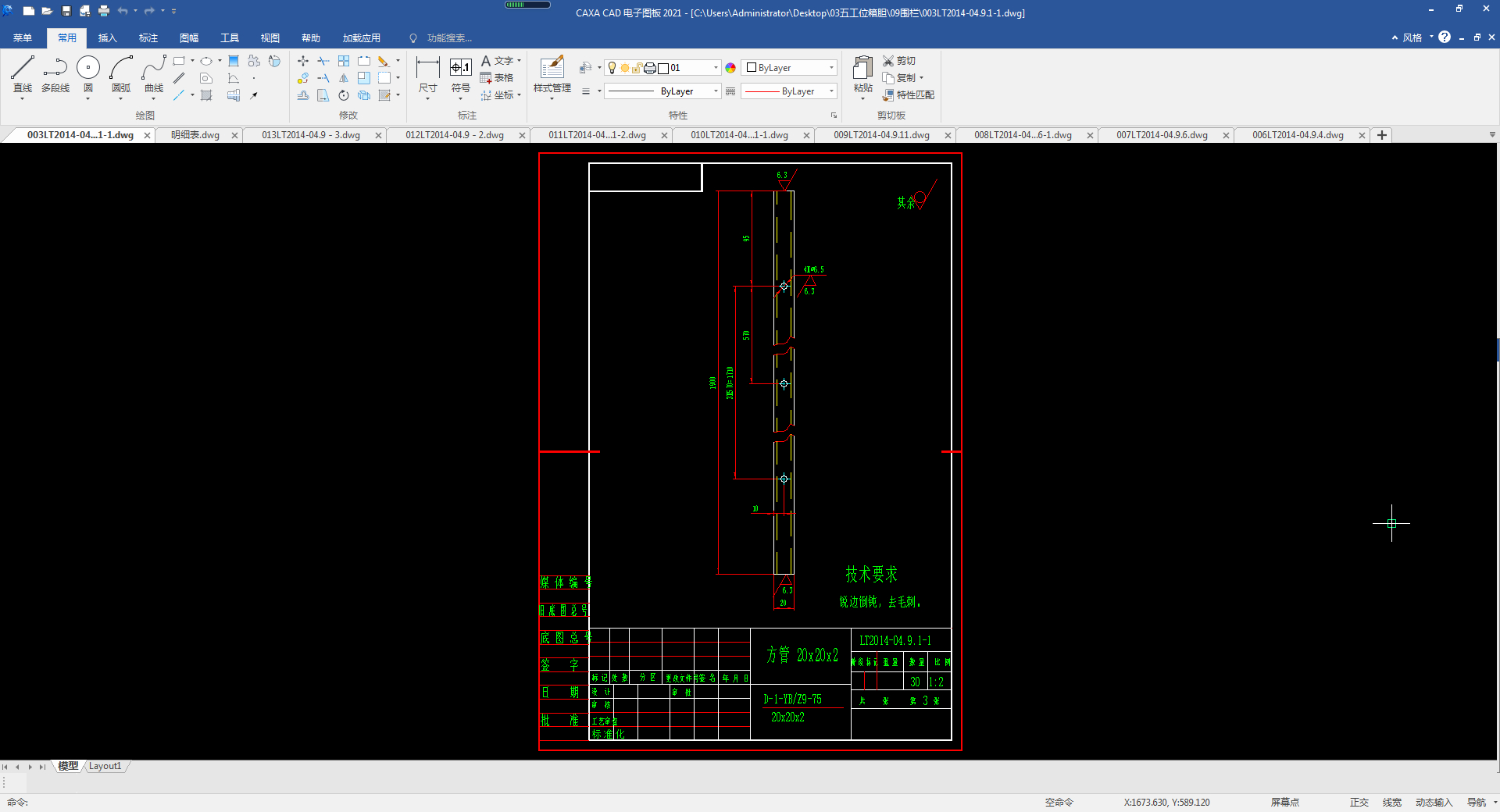Select the 多段线 polyline tool

click(55, 74)
